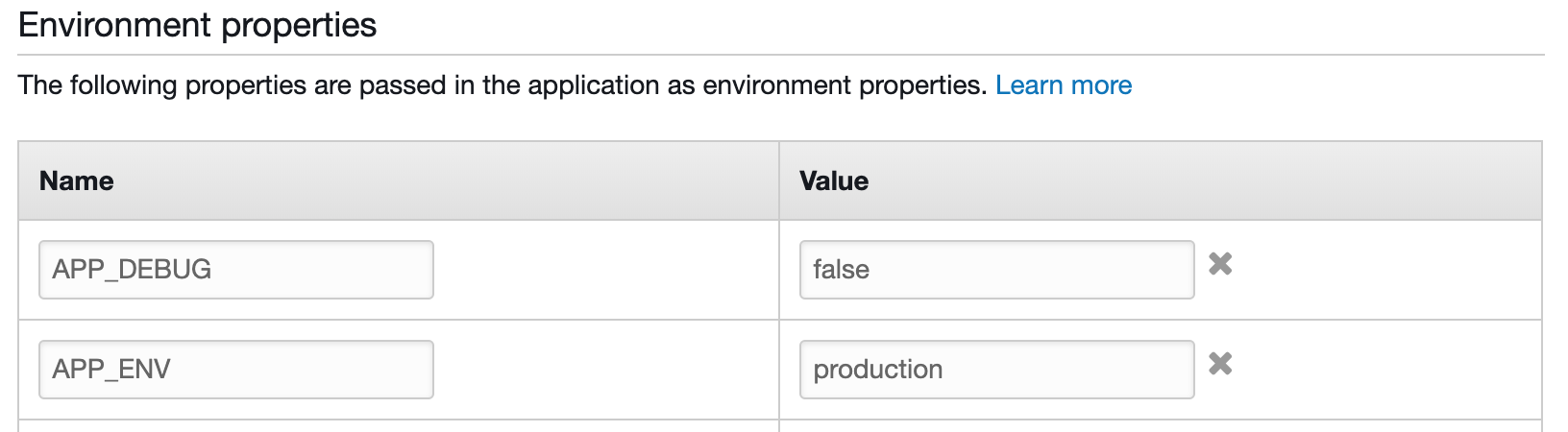Click the X beside the false value

point(1220,264)
